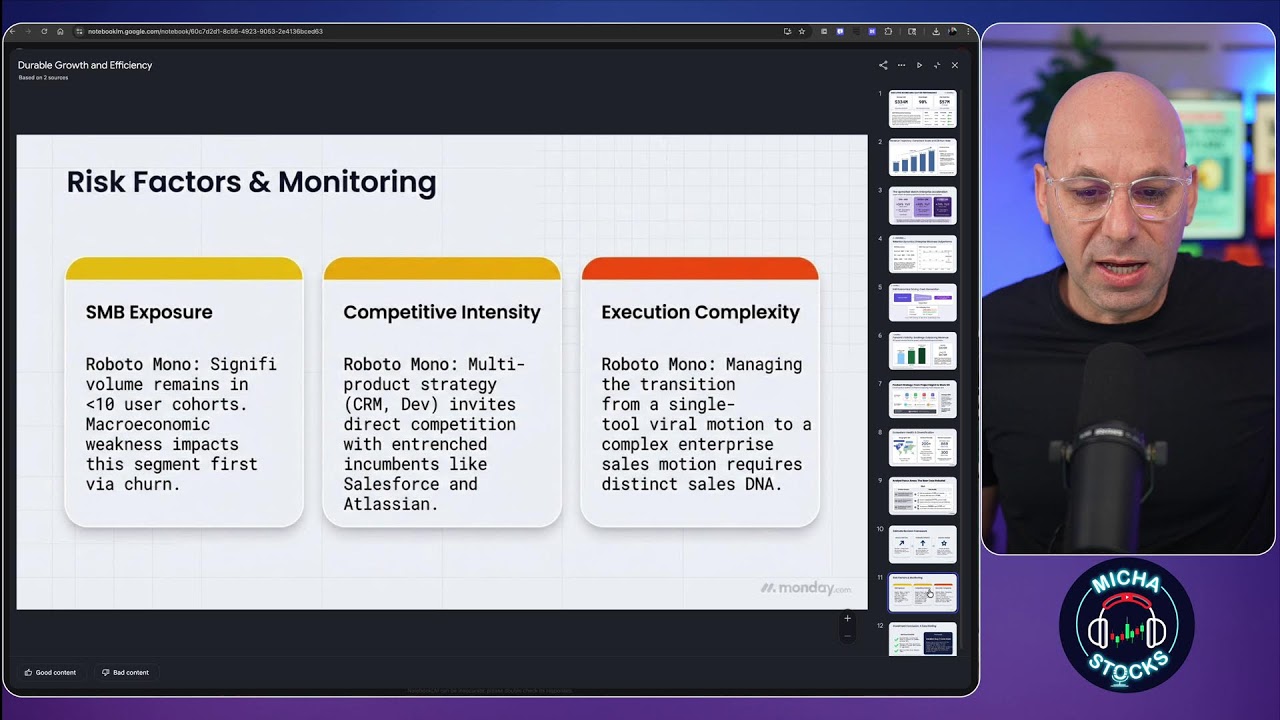Click the SMB Exposure card heading
The image size is (1280, 720).
(x=149, y=312)
